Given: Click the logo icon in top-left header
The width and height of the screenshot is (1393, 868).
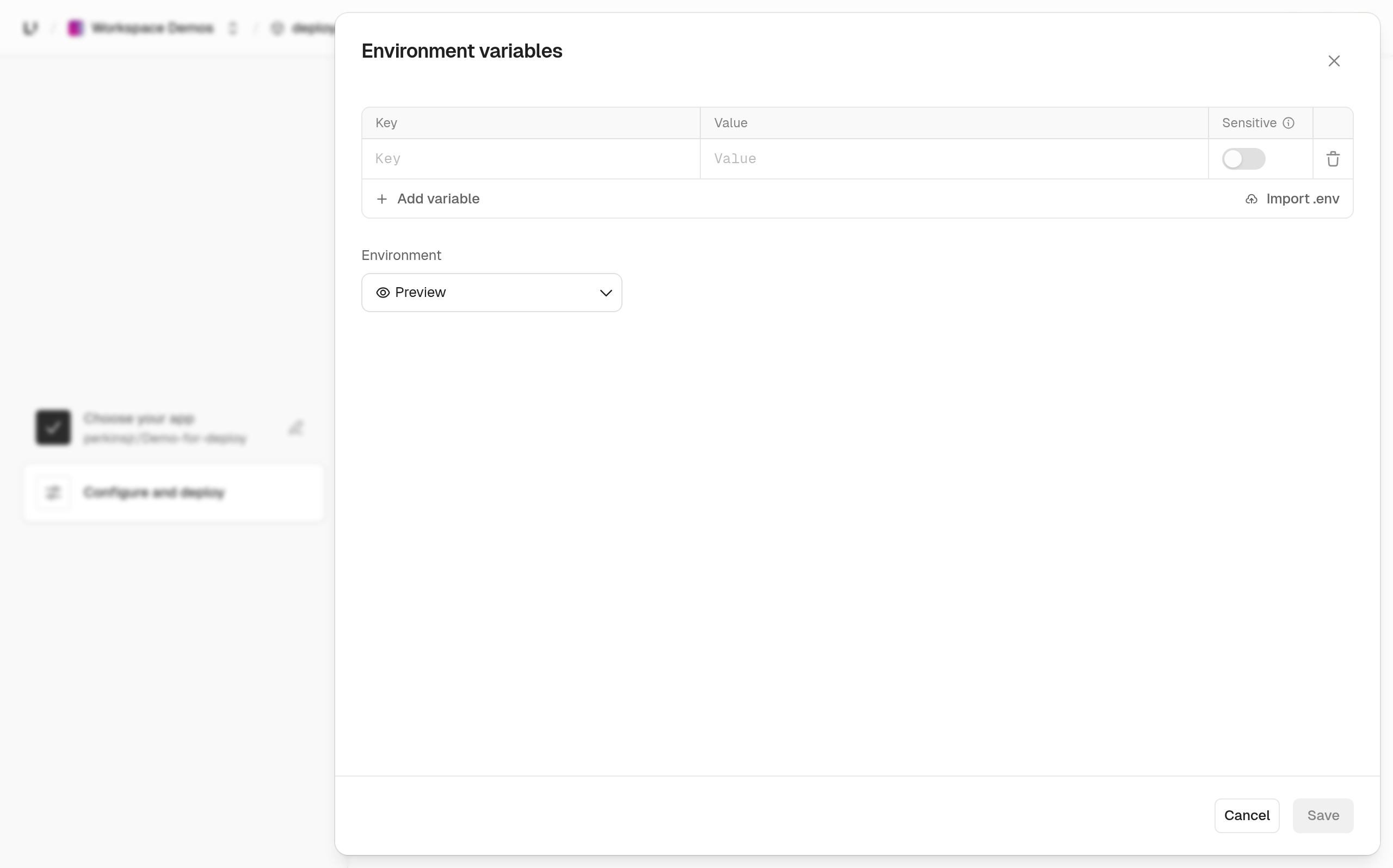Looking at the screenshot, I should (x=30, y=28).
